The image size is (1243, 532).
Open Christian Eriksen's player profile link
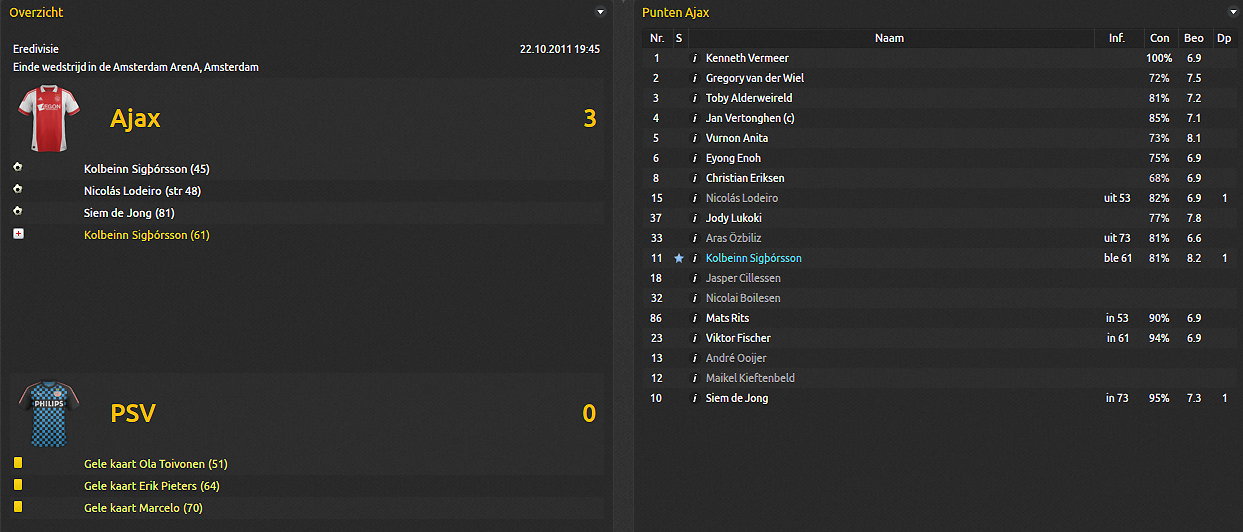click(x=745, y=178)
